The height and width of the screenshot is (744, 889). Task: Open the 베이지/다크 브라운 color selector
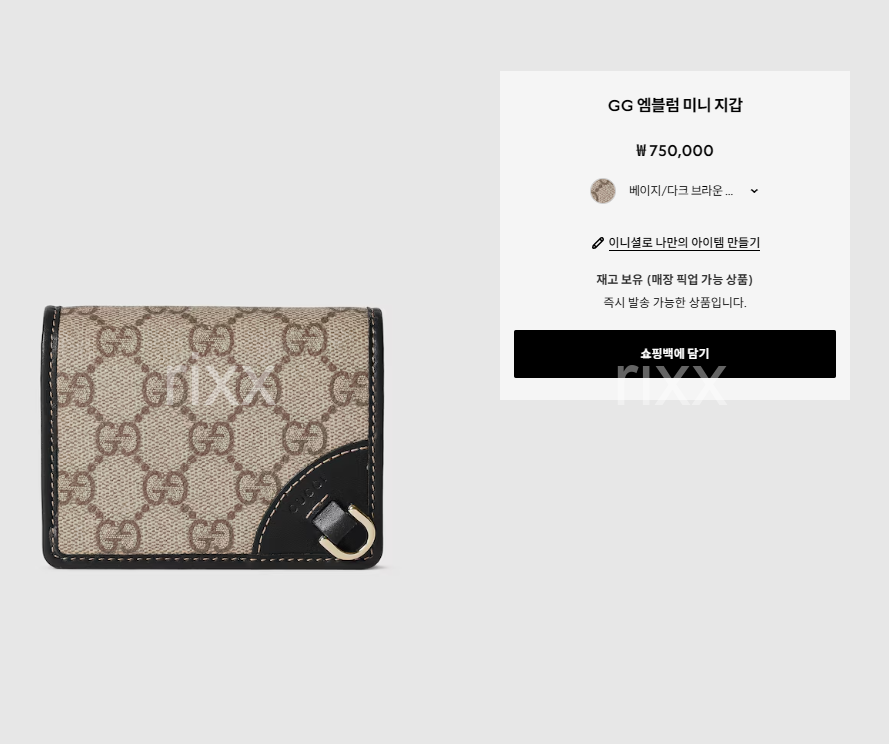click(x=675, y=191)
